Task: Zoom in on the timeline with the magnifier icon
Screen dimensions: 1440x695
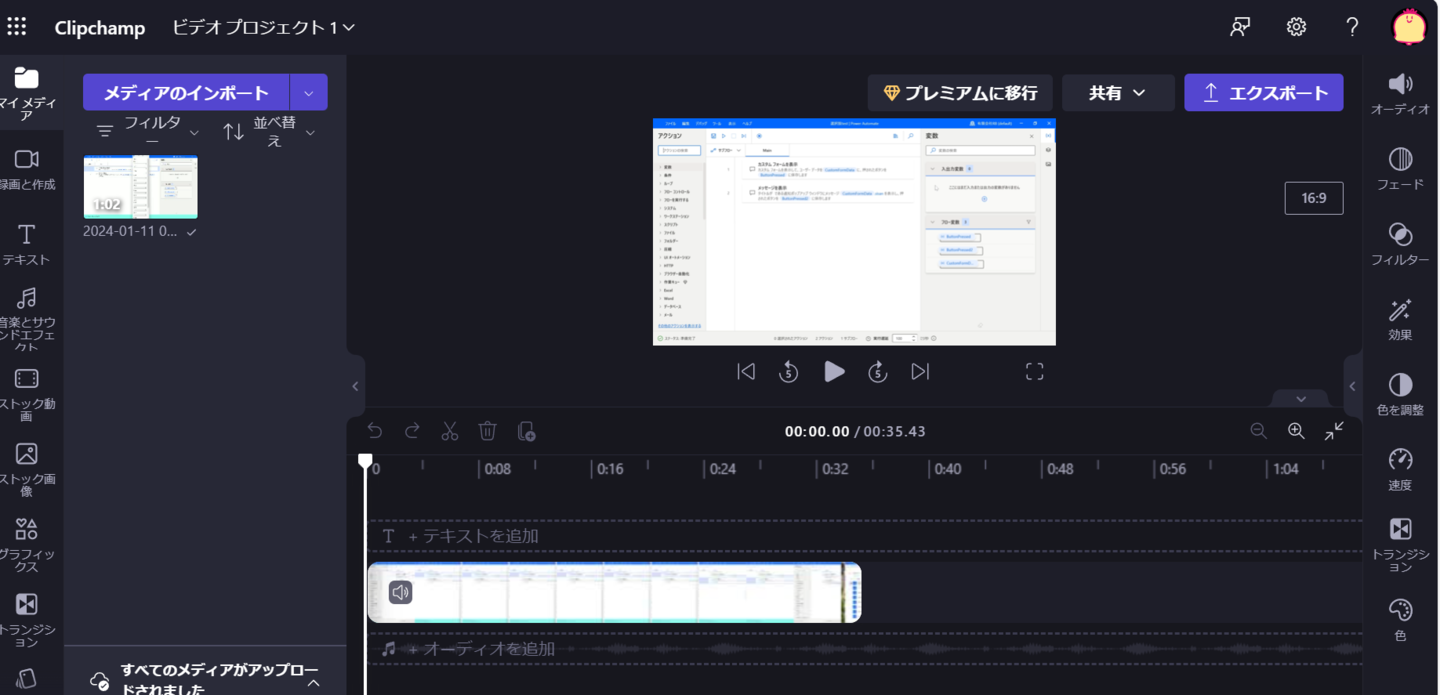Action: click(x=1296, y=431)
